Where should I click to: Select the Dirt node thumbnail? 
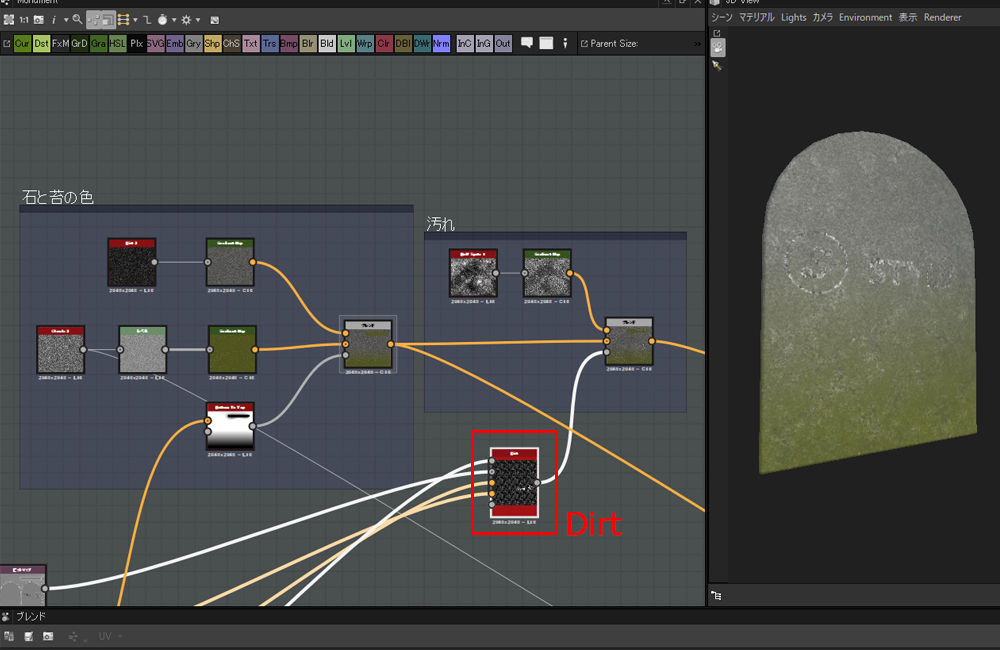(x=514, y=482)
